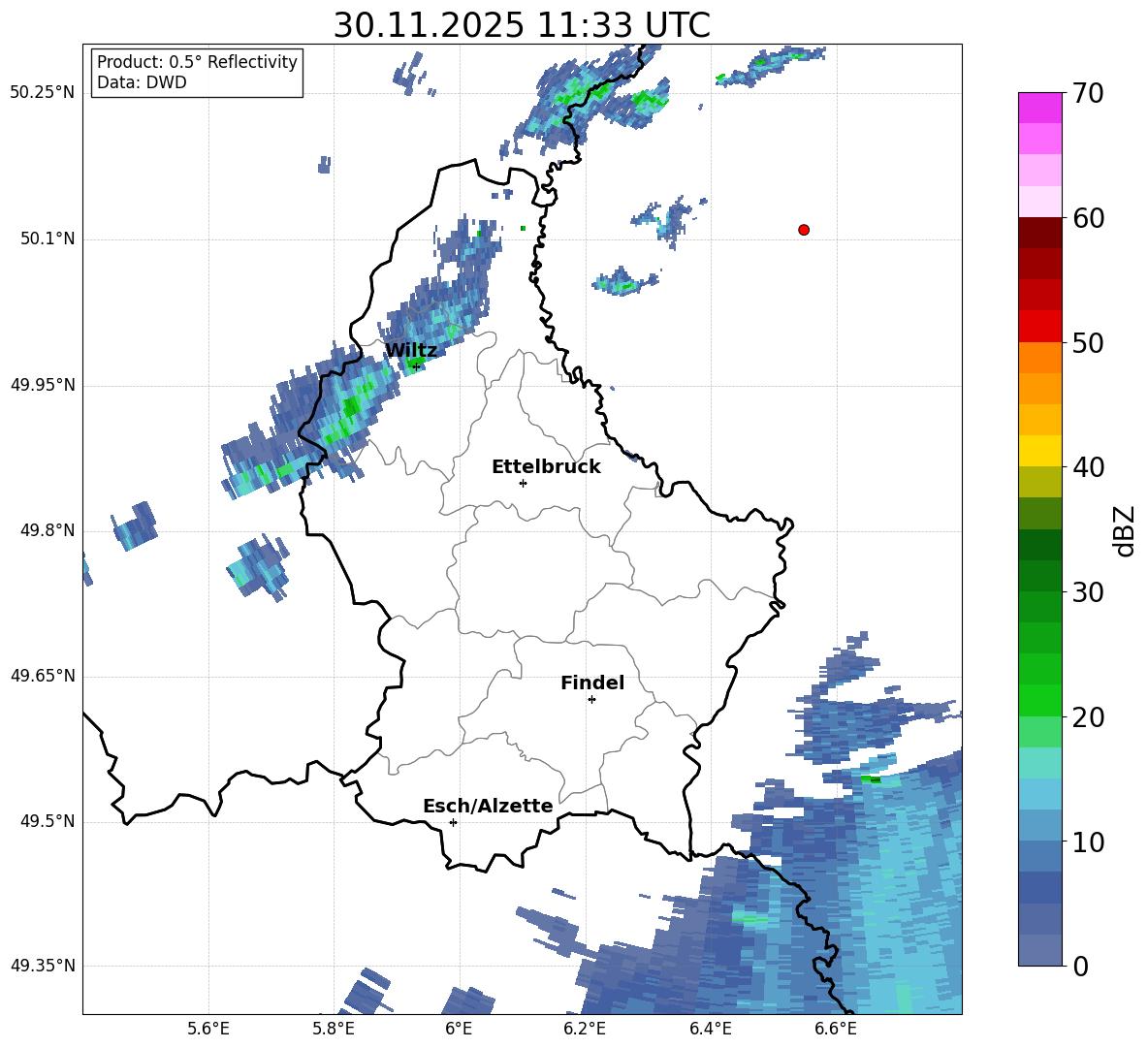Click the 70 label on the colorbar

[x=1088, y=94]
